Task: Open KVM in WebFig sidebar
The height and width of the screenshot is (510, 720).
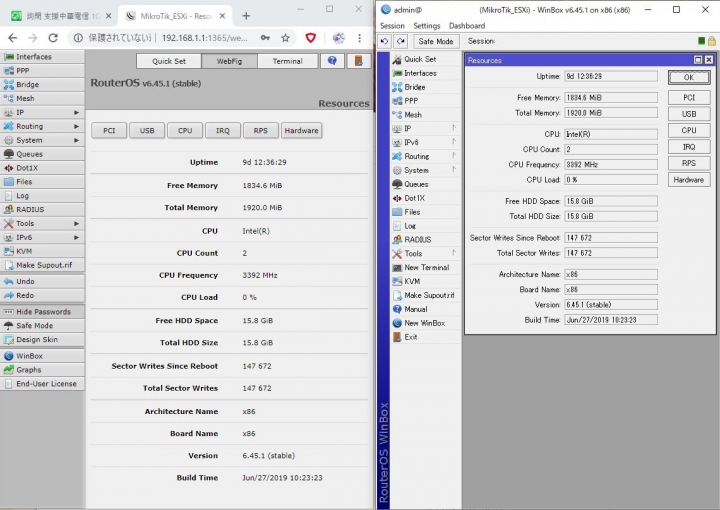Action: pos(42,251)
